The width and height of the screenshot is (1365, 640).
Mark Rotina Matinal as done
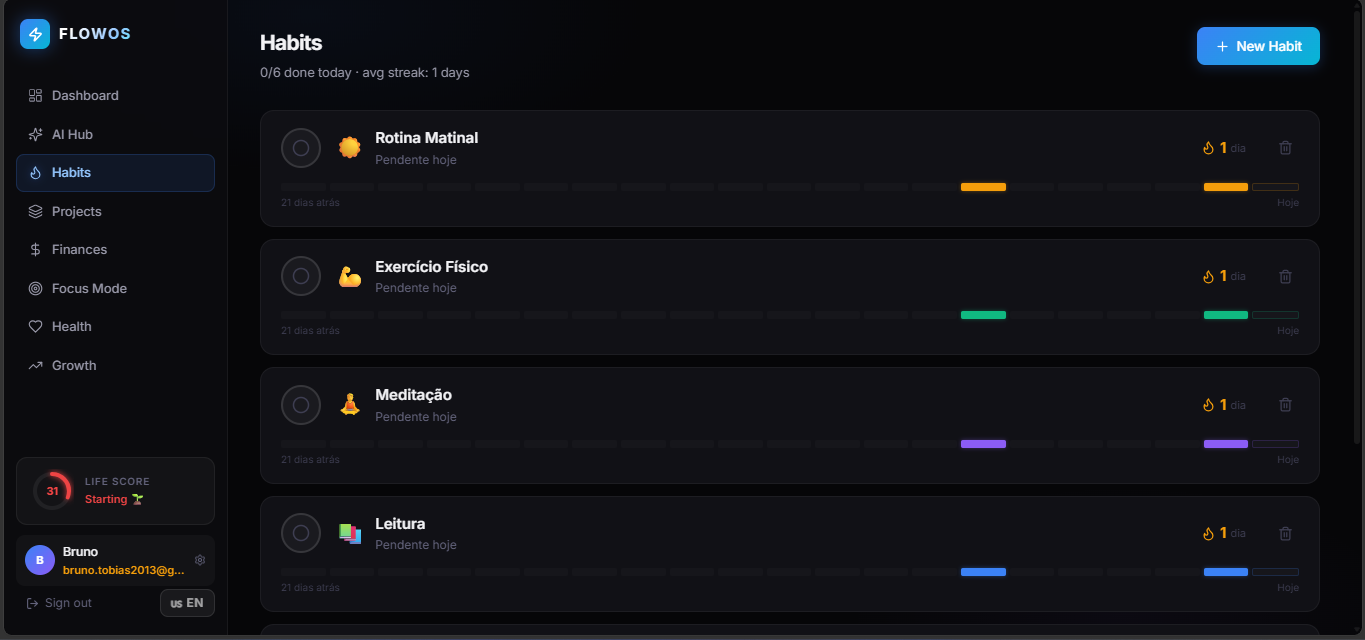tap(301, 148)
